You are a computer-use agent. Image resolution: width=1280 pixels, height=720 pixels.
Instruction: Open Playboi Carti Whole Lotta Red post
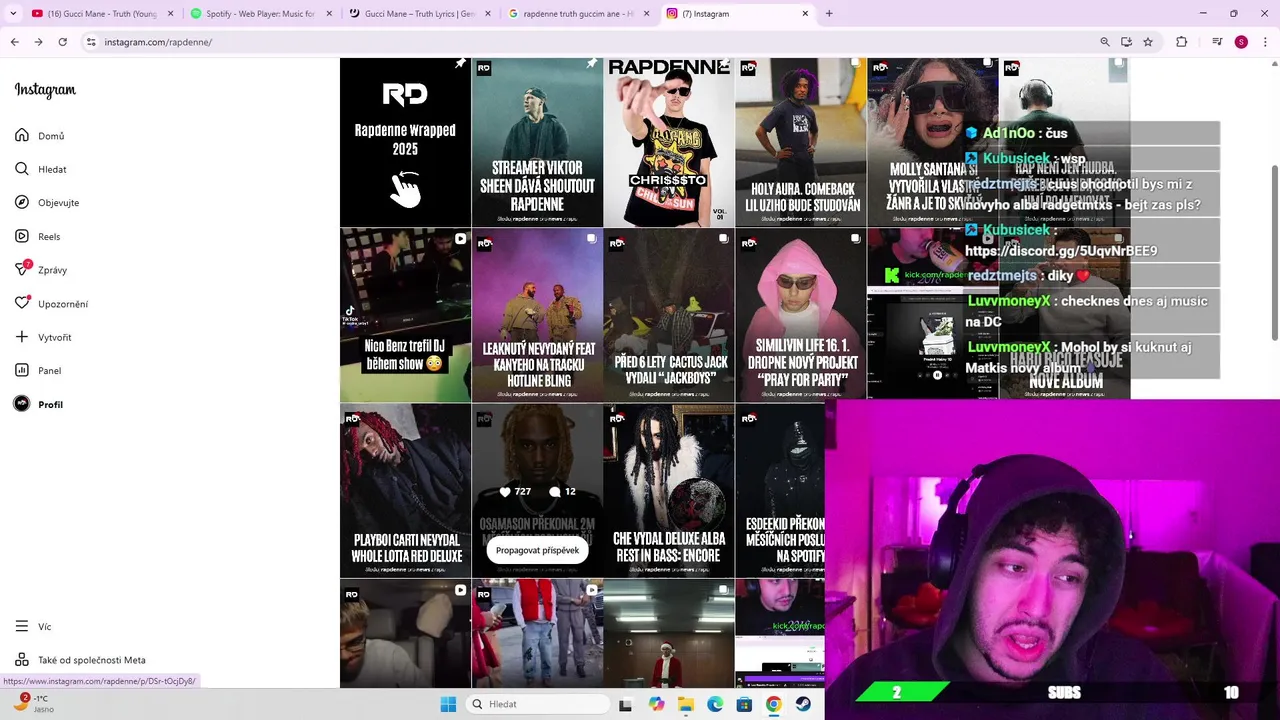(405, 490)
